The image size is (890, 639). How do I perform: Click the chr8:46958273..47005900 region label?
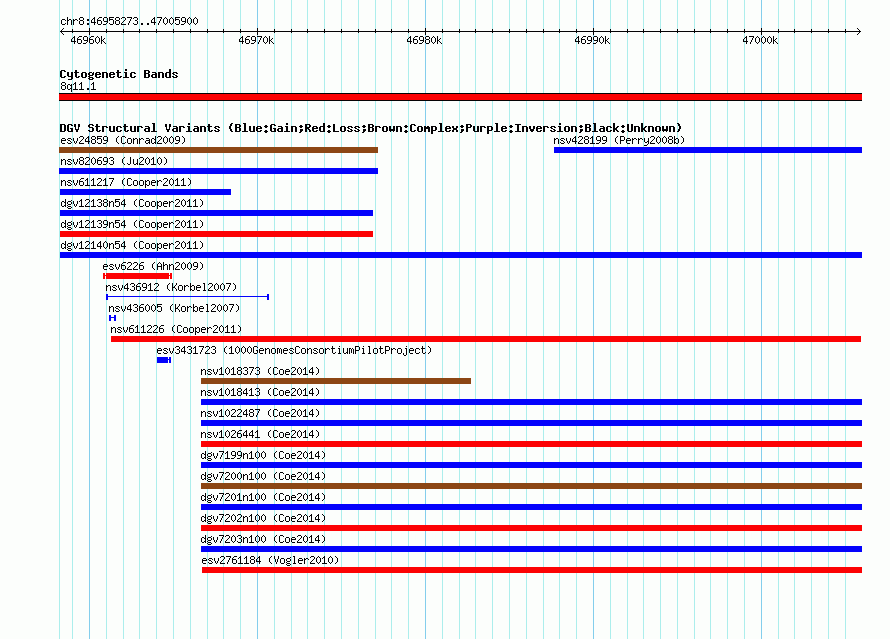pos(129,21)
